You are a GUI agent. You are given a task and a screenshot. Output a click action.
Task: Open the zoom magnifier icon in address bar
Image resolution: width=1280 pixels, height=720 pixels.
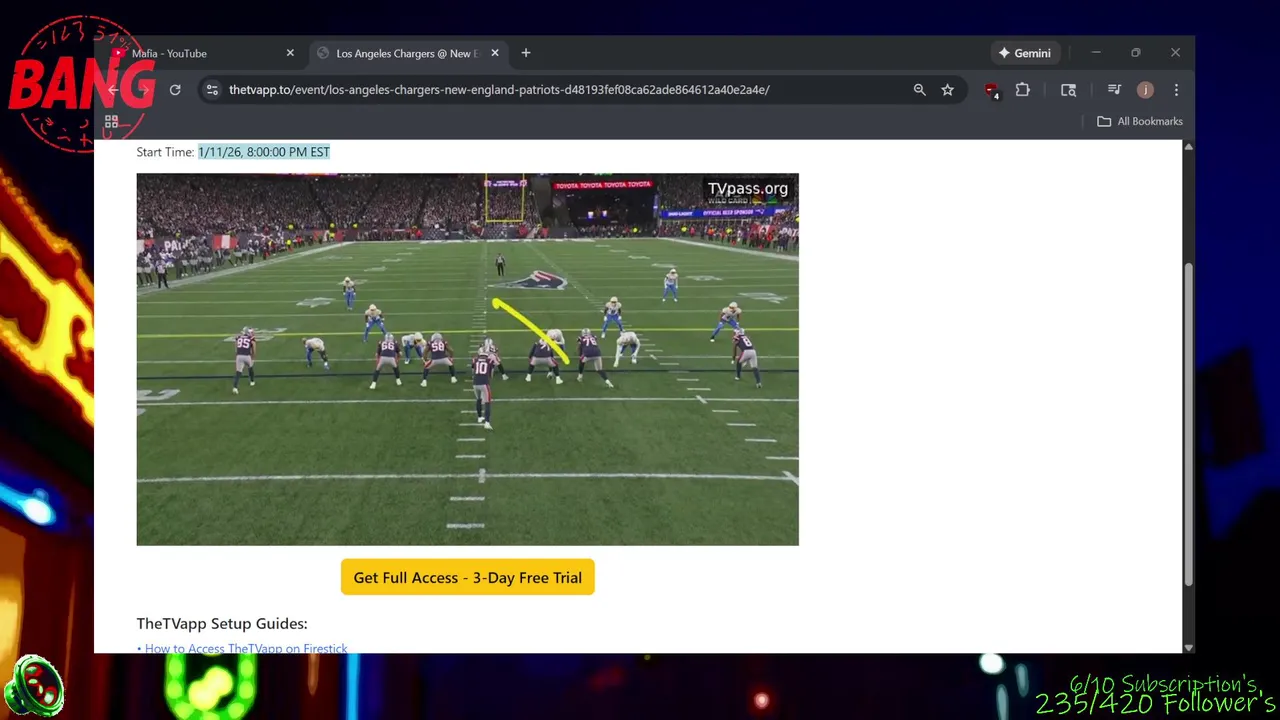(919, 90)
